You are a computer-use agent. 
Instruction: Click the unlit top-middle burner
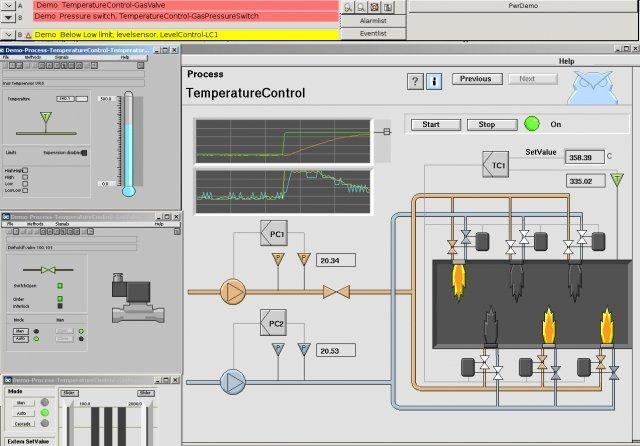(516, 282)
